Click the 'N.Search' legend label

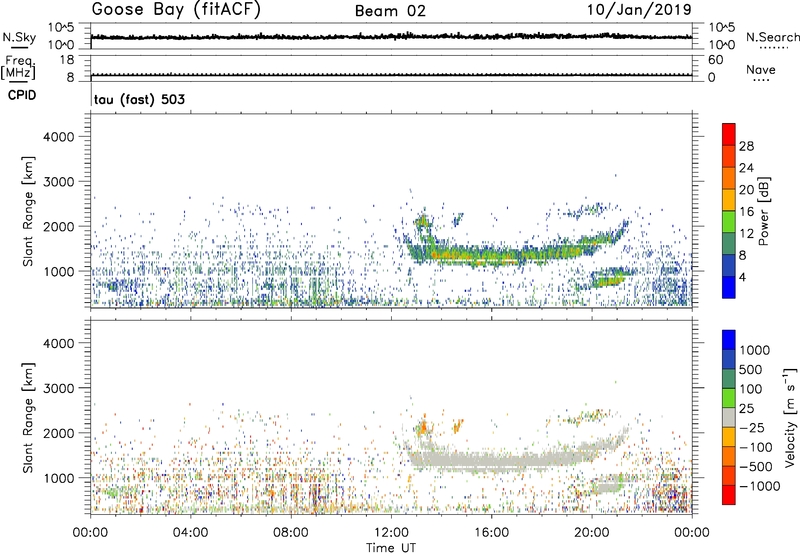[772, 37]
